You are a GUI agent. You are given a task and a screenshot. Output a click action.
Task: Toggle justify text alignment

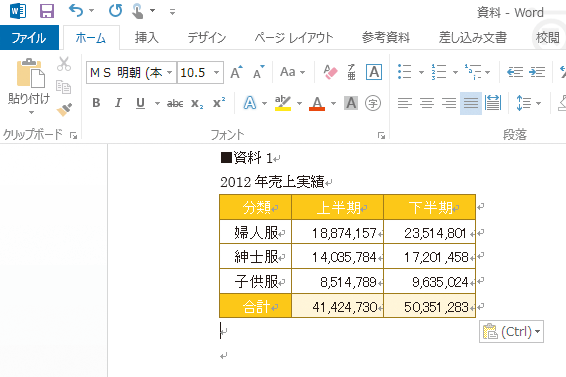pos(471,103)
